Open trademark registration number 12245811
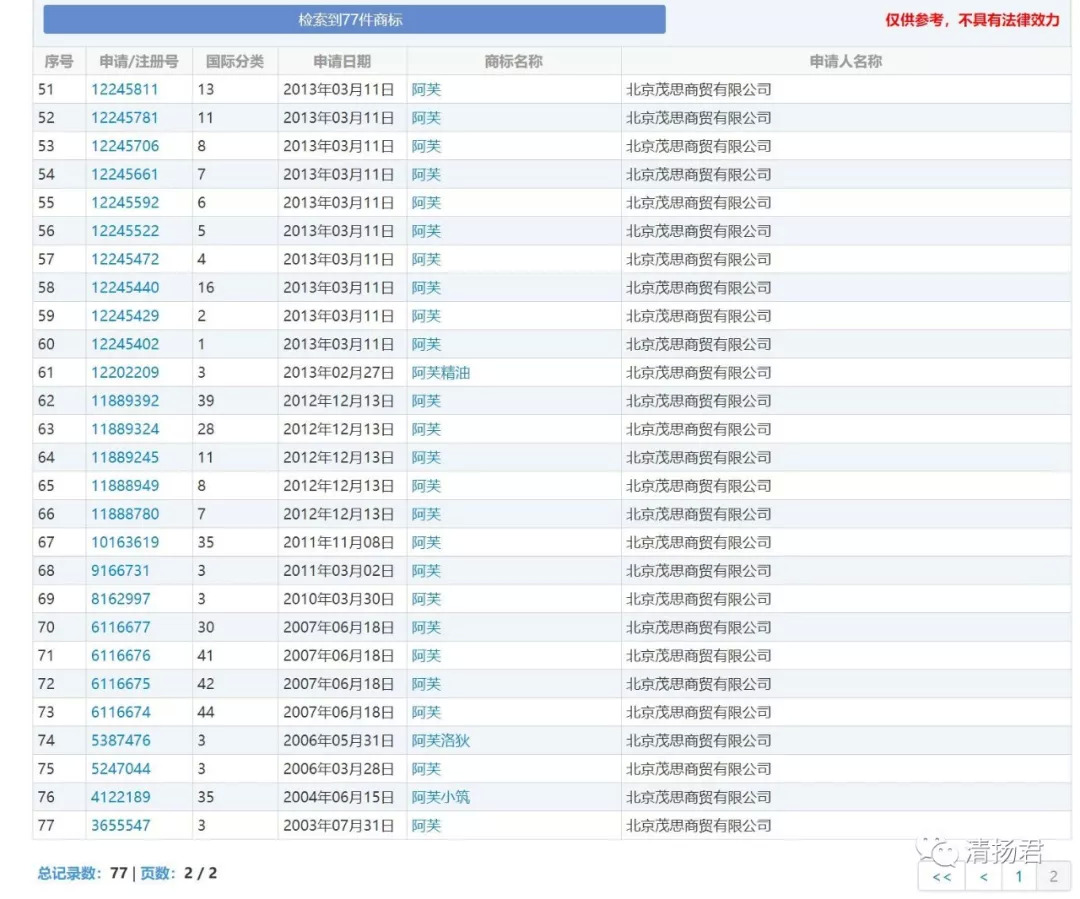Screen dimensions: 1080x899 (x=125, y=90)
